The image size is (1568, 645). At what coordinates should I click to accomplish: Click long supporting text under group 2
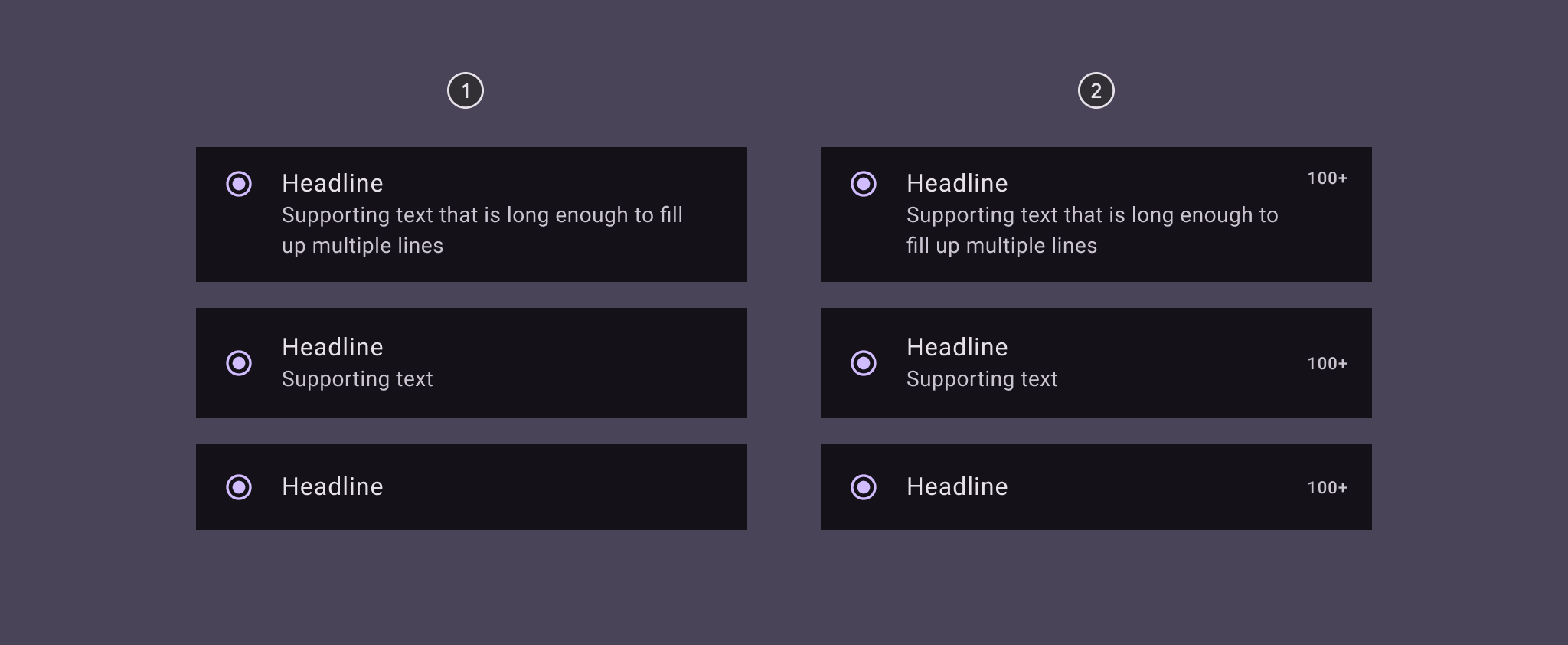[x=1092, y=231]
